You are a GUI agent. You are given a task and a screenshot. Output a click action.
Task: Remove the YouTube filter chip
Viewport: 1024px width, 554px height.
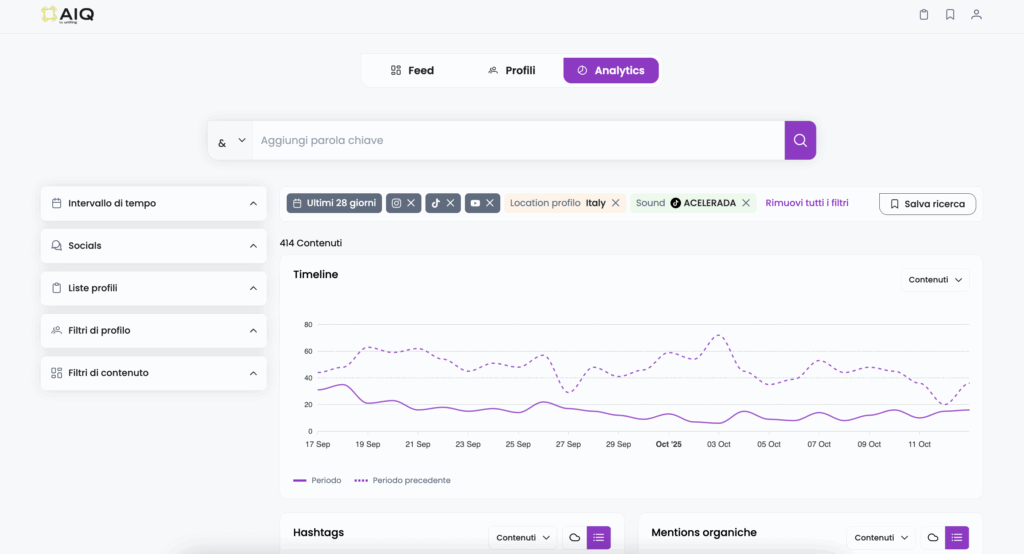(x=490, y=203)
